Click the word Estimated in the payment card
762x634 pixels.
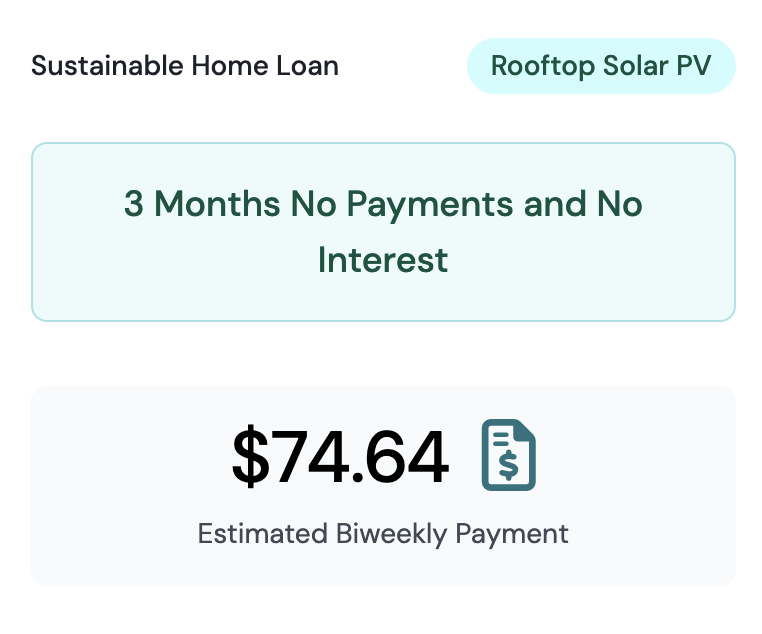pyautogui.click(x=262, y=533)
